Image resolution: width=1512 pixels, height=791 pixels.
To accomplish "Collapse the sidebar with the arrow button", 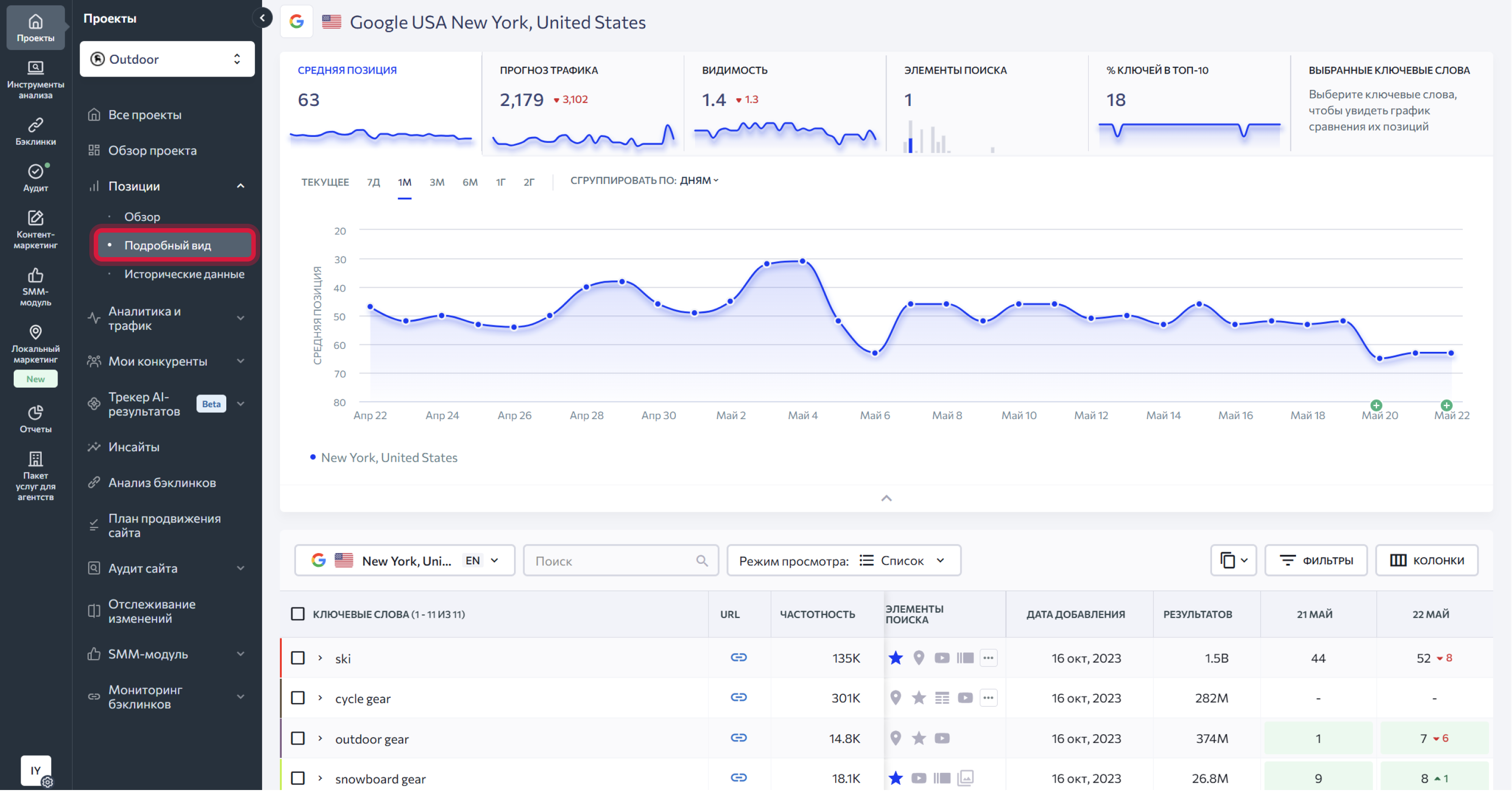I will tap(262, 18).
